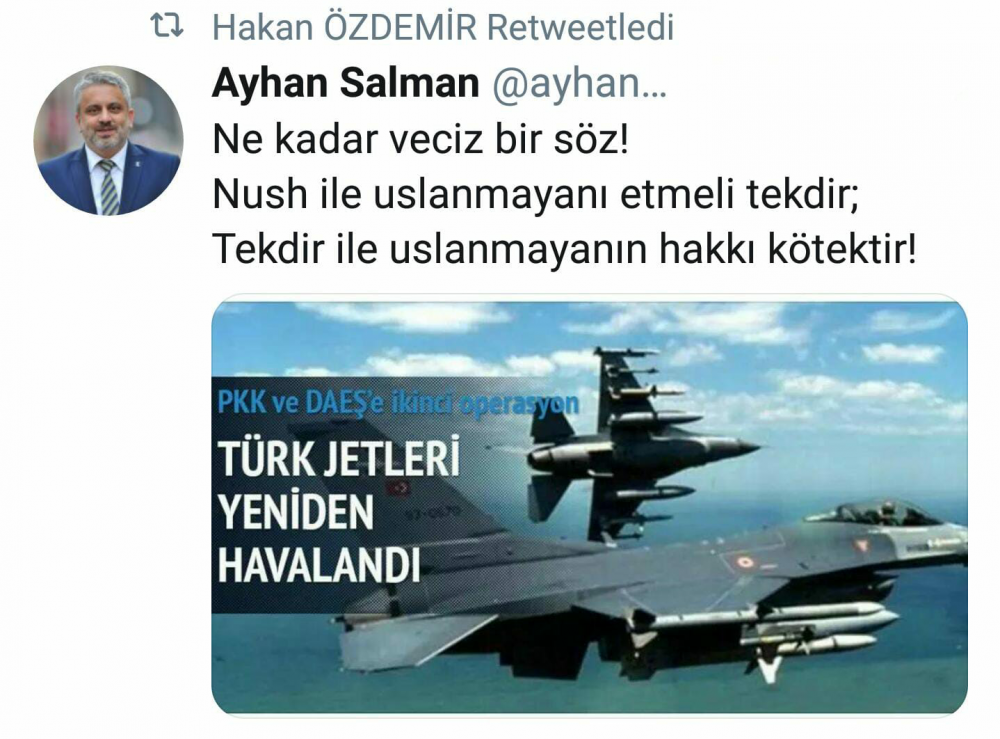This screenshot has height=739, width=1000.
Task: Select the word Retweetledi
Action: pos(580,28)
